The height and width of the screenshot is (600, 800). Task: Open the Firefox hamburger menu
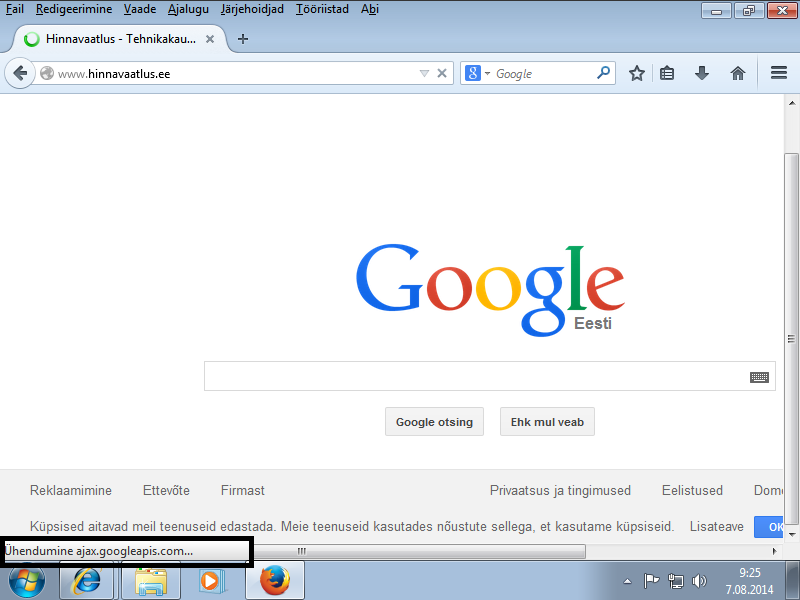click(779, 73)
